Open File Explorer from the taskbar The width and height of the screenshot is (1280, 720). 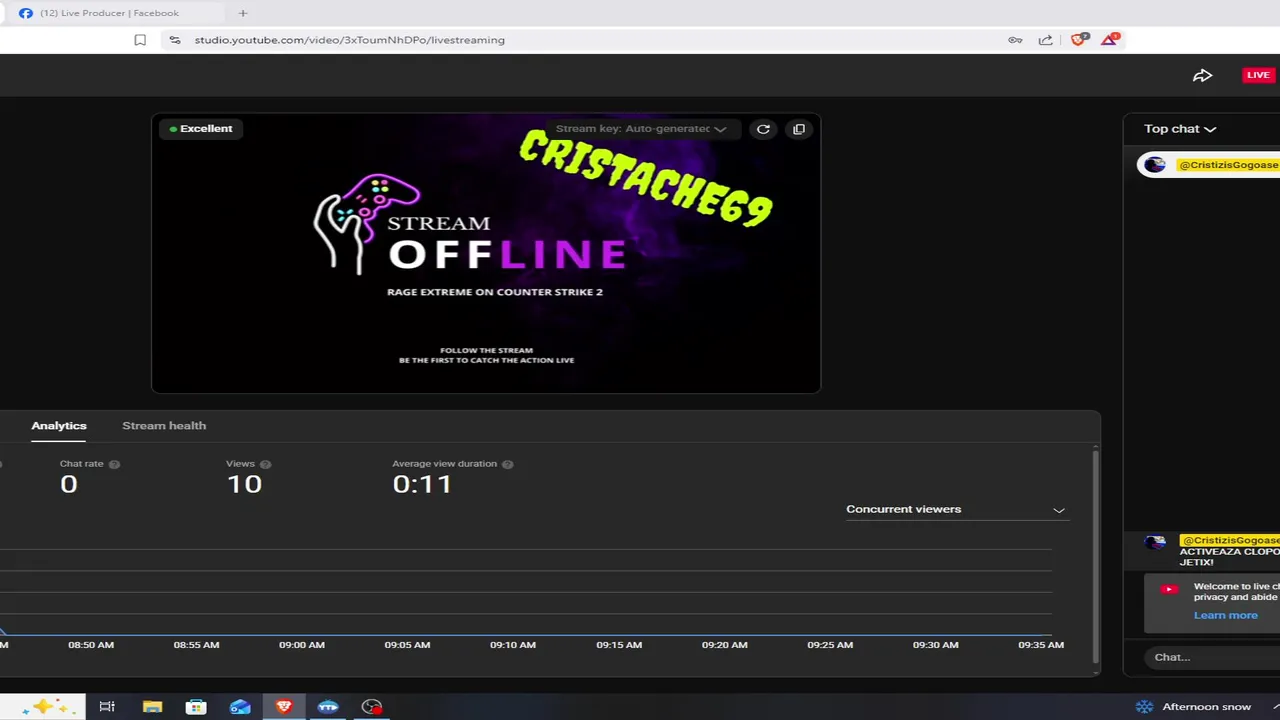(x=152, y=707)
